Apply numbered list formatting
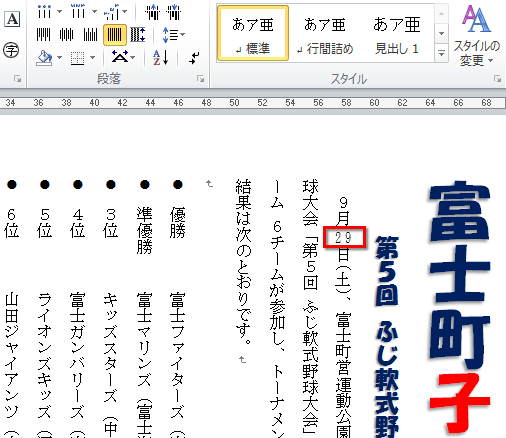Screen dimensions: 506x438 78,12
